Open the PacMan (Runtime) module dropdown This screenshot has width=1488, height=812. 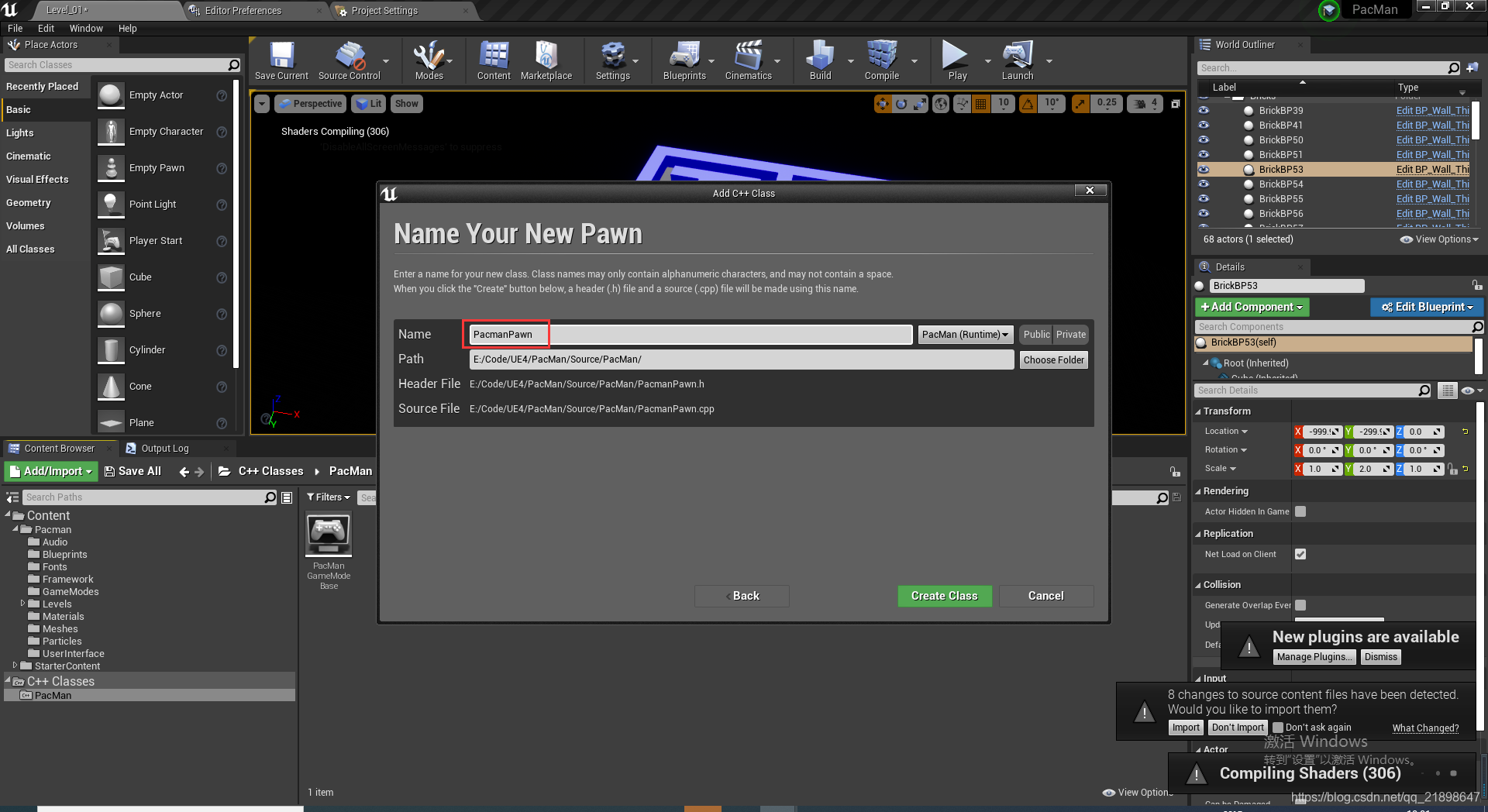(x=965, y=335)
